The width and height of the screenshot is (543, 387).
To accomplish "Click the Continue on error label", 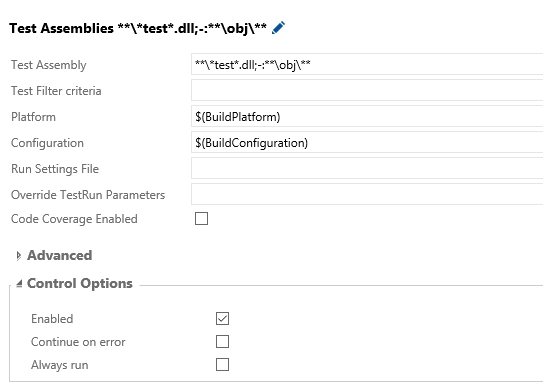I will (78, 342).
